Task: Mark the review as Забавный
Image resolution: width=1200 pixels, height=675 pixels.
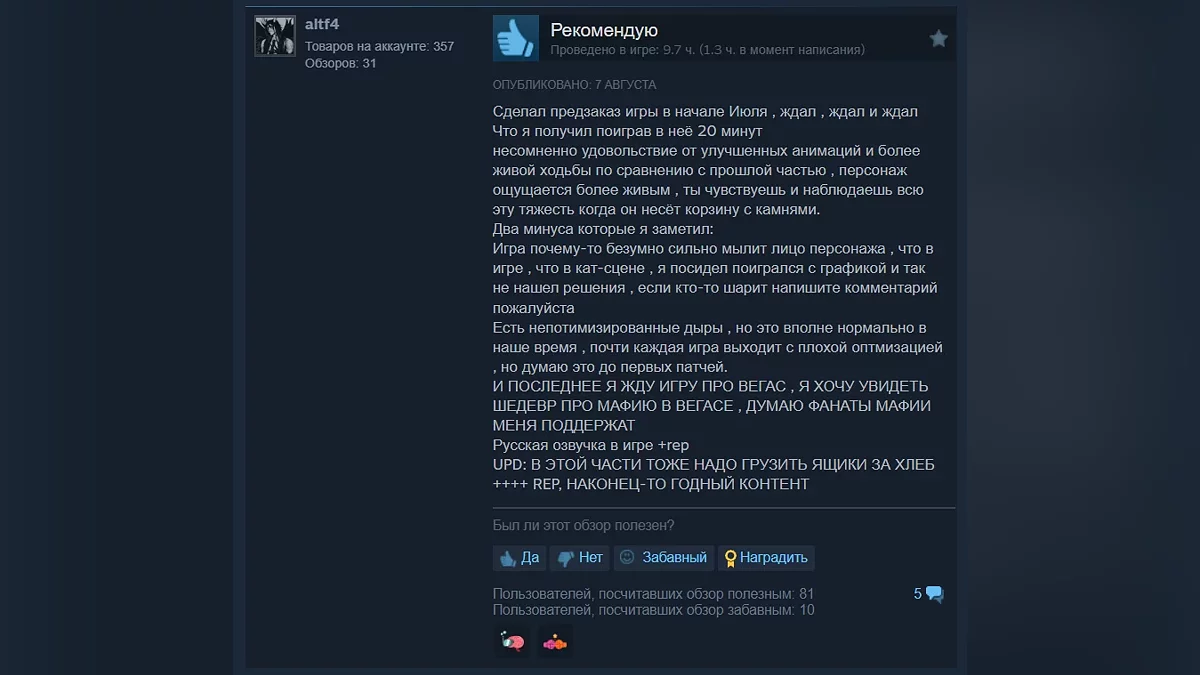Action: point(663,558)
